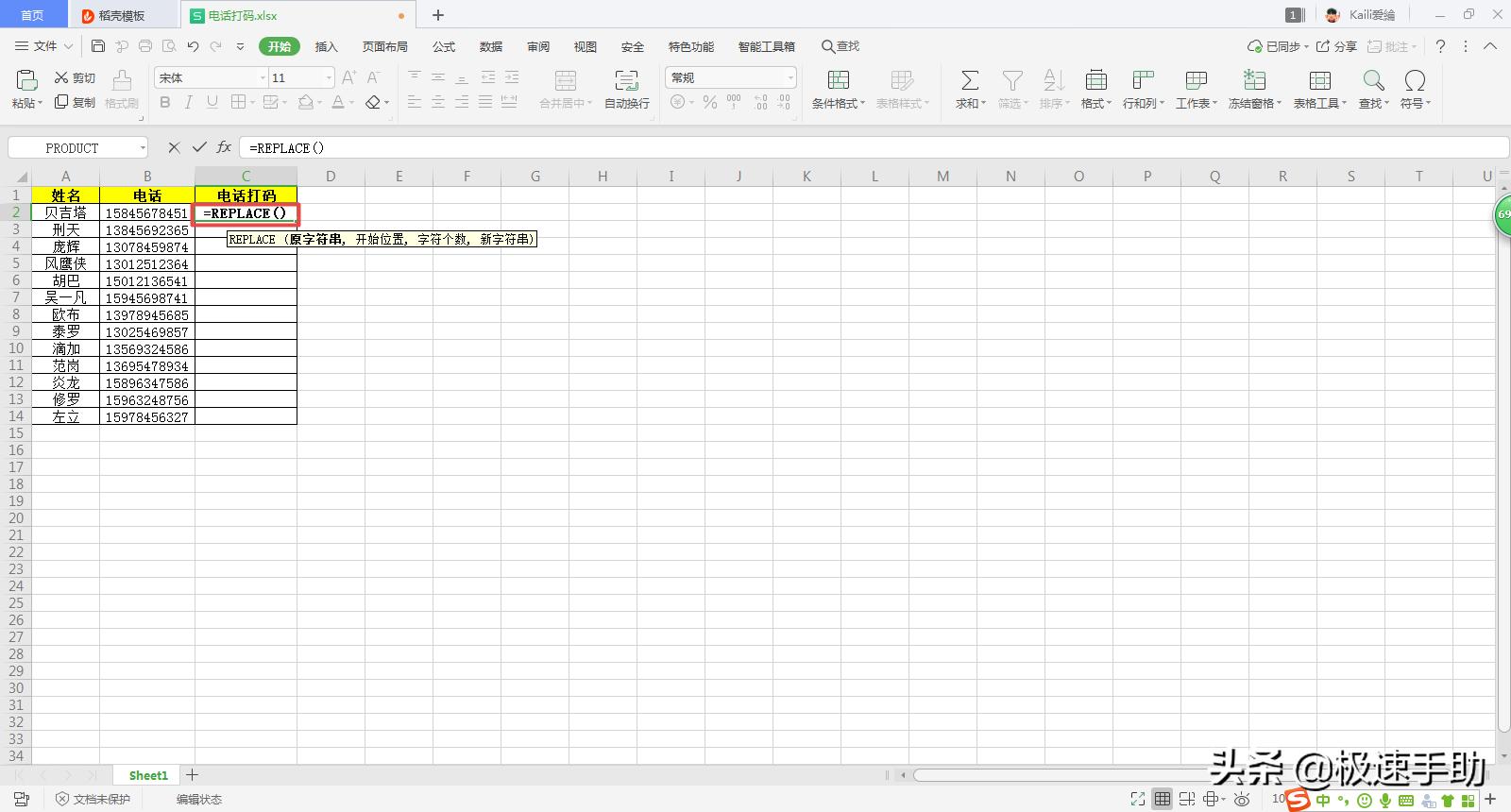Image resolution: width=1511 pixels, height=812 pixels.
Task: Click the Undo arrow icon
Action: click(x=193, y=46)
